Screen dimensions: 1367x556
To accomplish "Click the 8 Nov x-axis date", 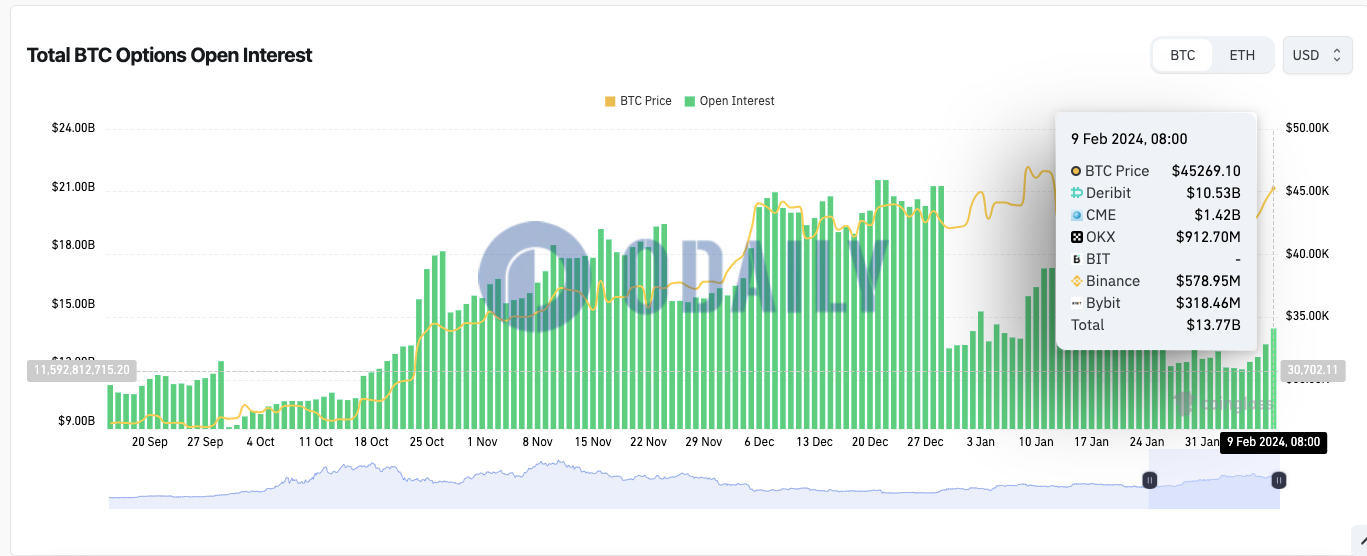I will click(x=537, y=441).
